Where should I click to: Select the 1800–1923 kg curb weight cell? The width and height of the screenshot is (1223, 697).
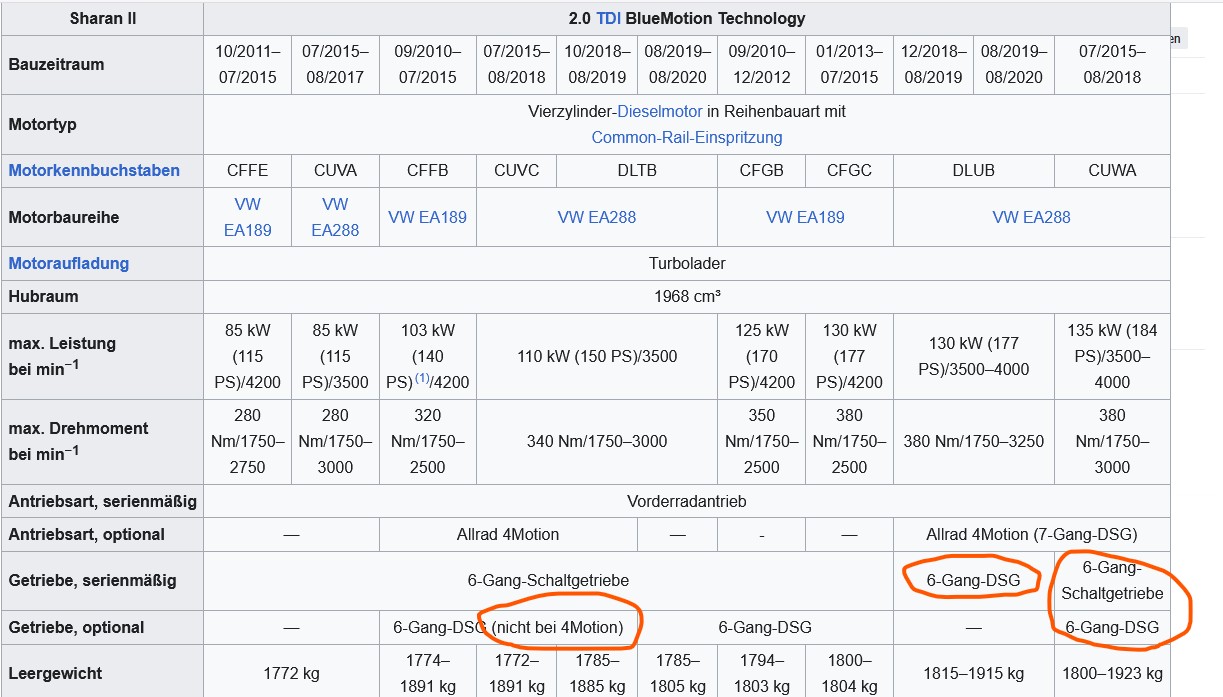click(x=1112, y=673)
